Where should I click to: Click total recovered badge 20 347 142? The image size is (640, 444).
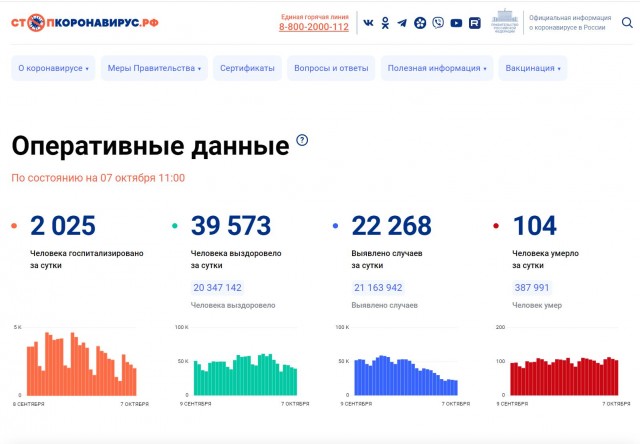click(x=217, y=288)
